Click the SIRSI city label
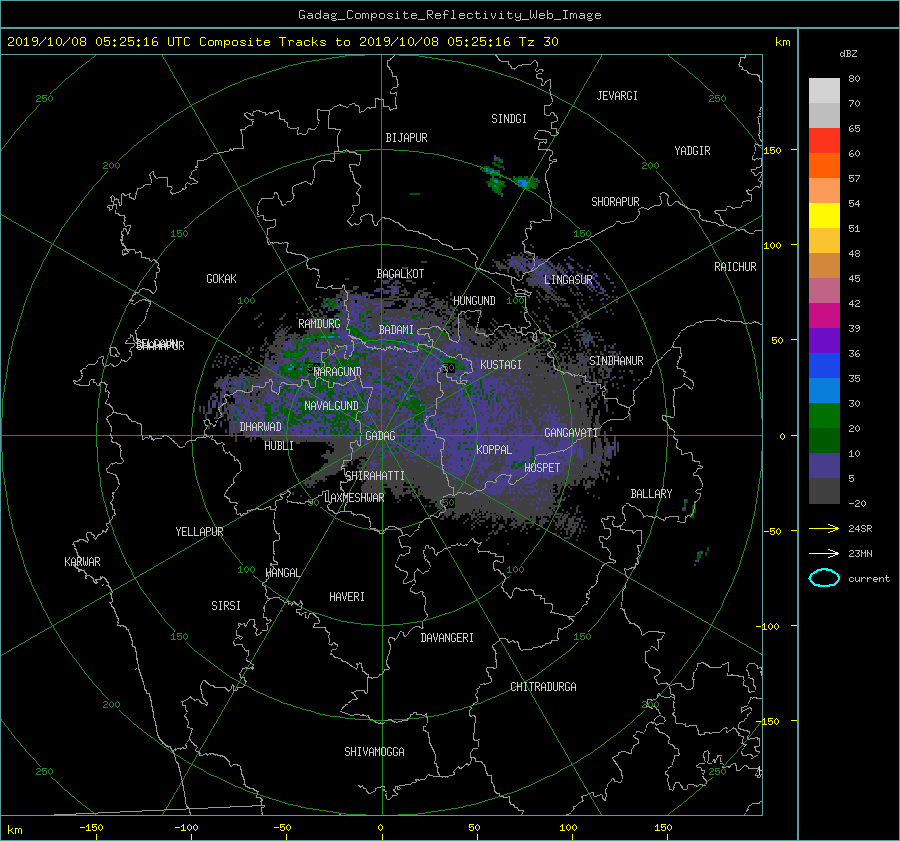 (226, 606)
